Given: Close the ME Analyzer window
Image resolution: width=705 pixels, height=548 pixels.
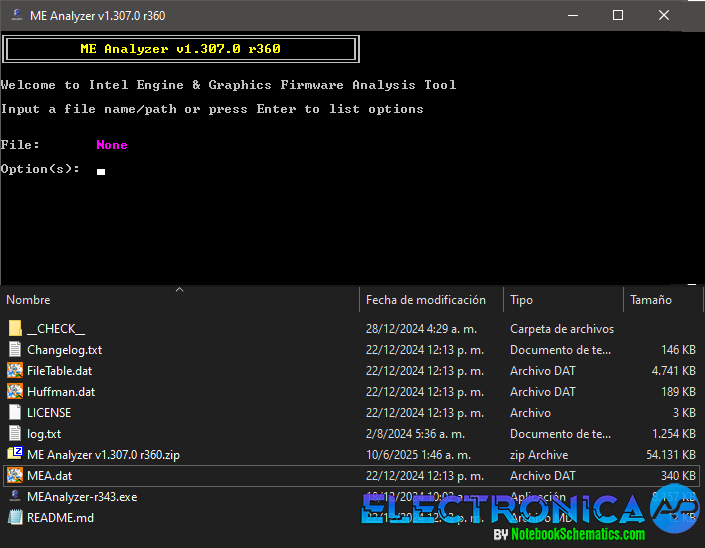Looking at the screenshot, I should [664, 15].
